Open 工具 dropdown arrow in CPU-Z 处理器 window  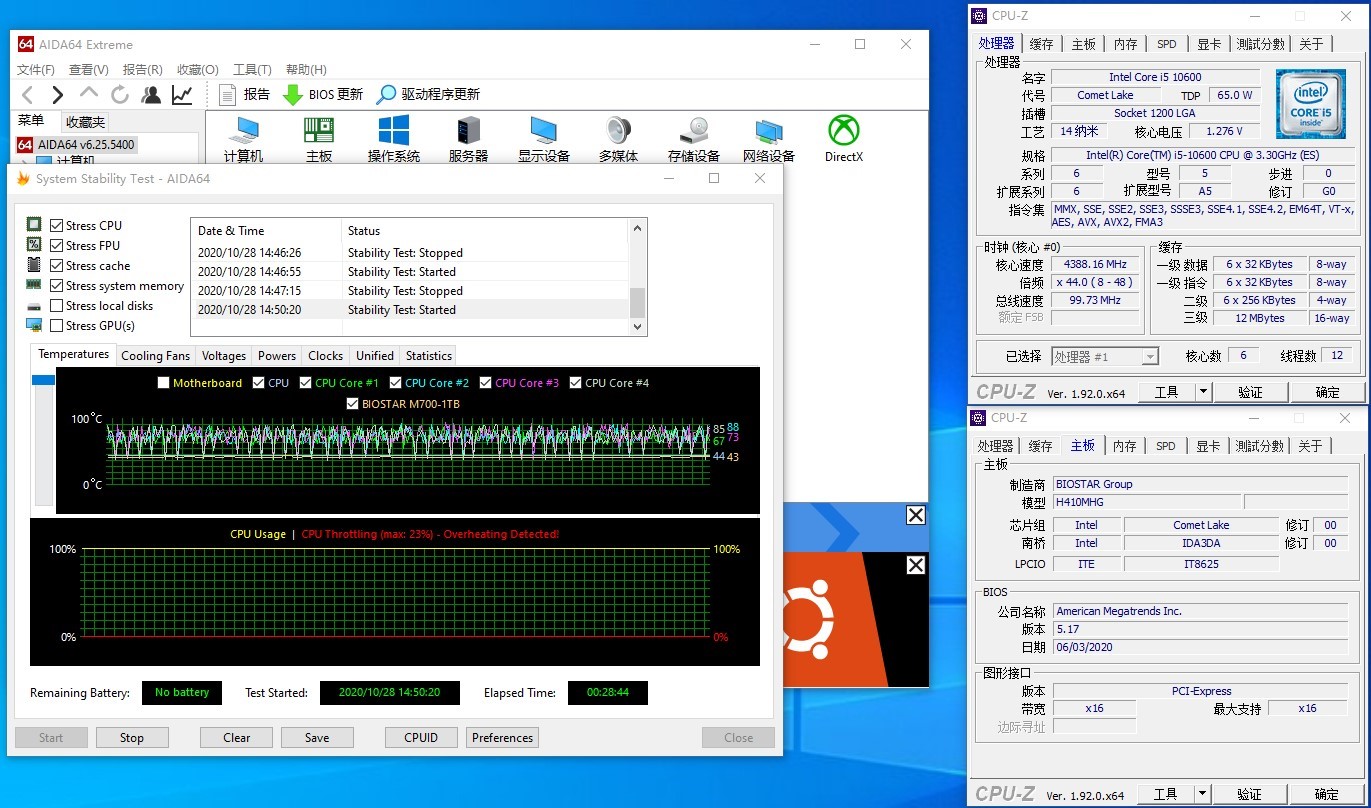tap(1203, 392)
